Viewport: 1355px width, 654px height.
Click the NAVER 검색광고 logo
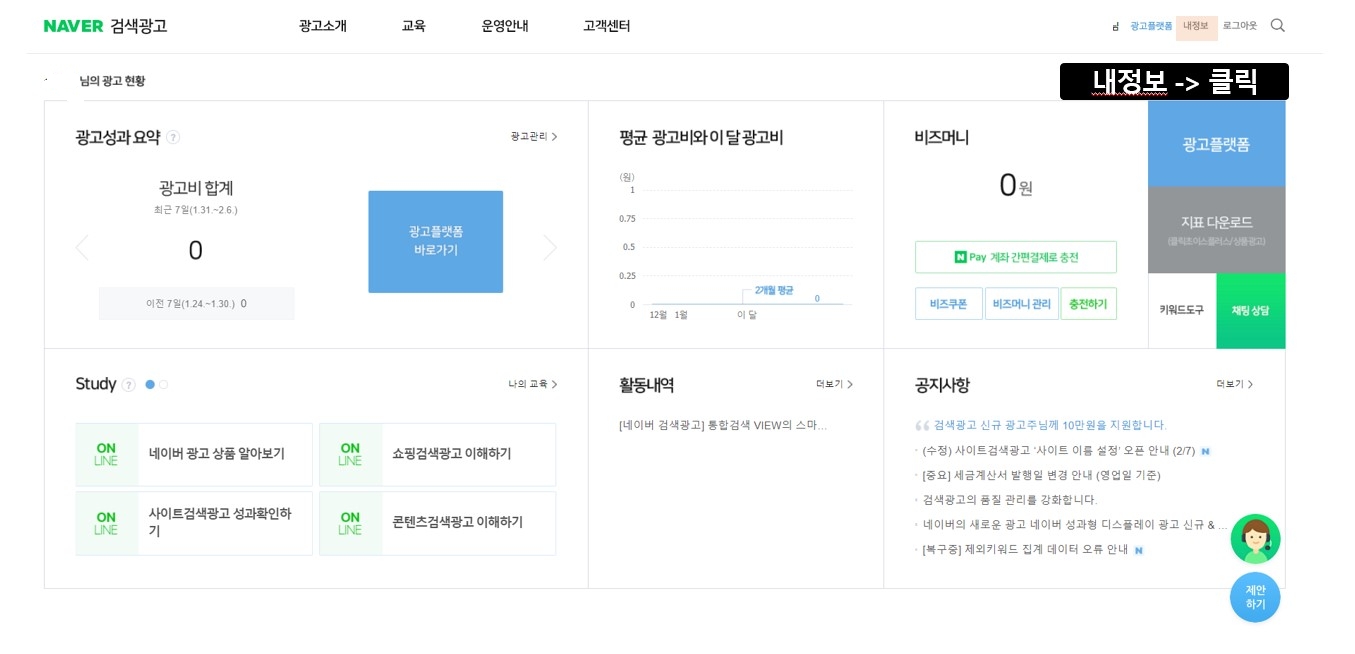[x=105, y=26]
